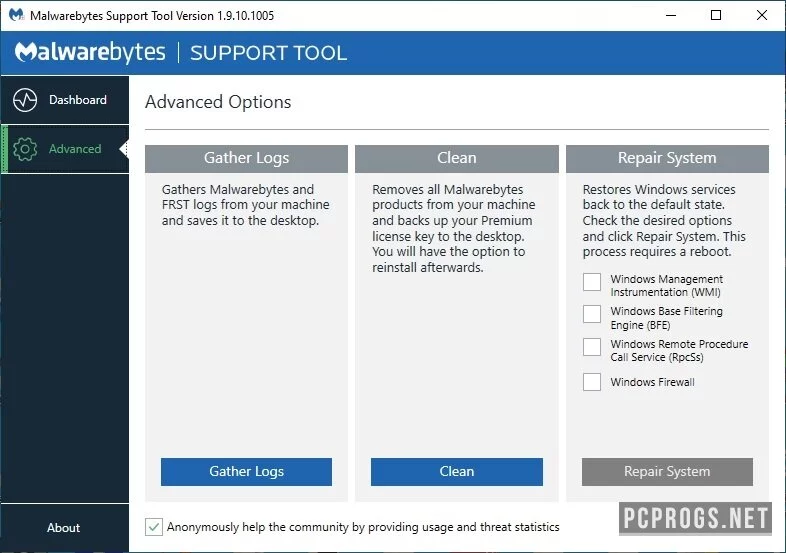The height and width of the screenshot is (553, 786).
Task: Check Windows Base Filtering Engine (BFE)
Action: pyautogui.click(x=592, y=314)
